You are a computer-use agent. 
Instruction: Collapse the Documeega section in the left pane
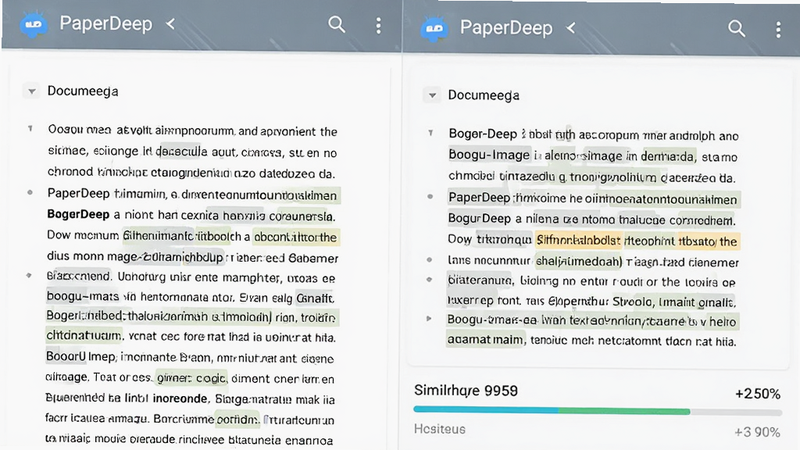click(32, 91)
